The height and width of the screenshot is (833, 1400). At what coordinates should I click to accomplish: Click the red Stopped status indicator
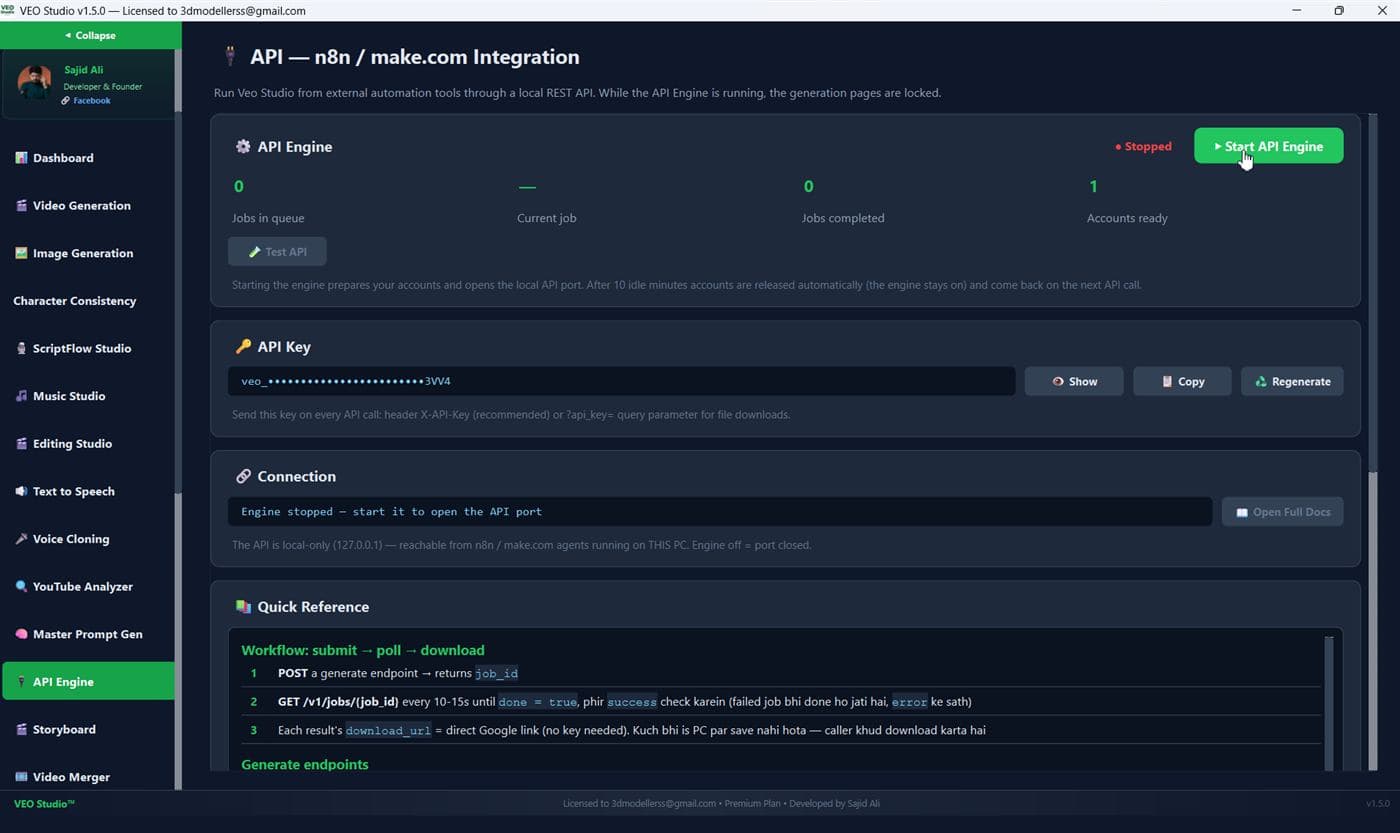(x=1143, y=146)
